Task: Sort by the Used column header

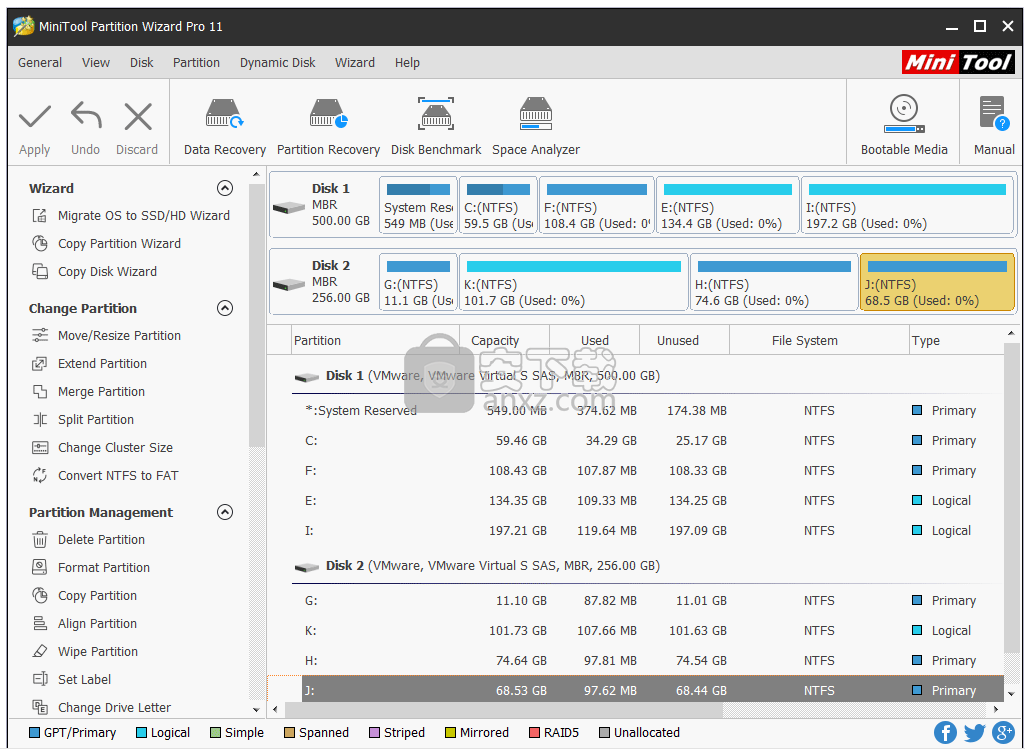Action: tap(594, 341)
